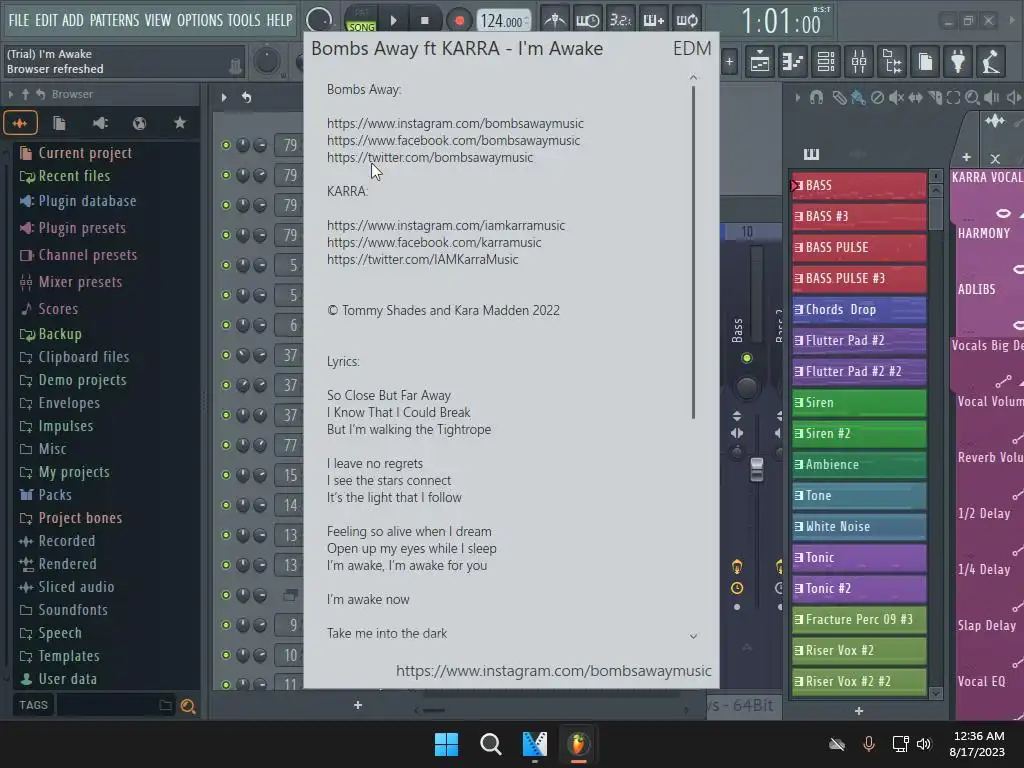
Task: Open the Channel rack options arrow menu
Action: click(224, 97)
